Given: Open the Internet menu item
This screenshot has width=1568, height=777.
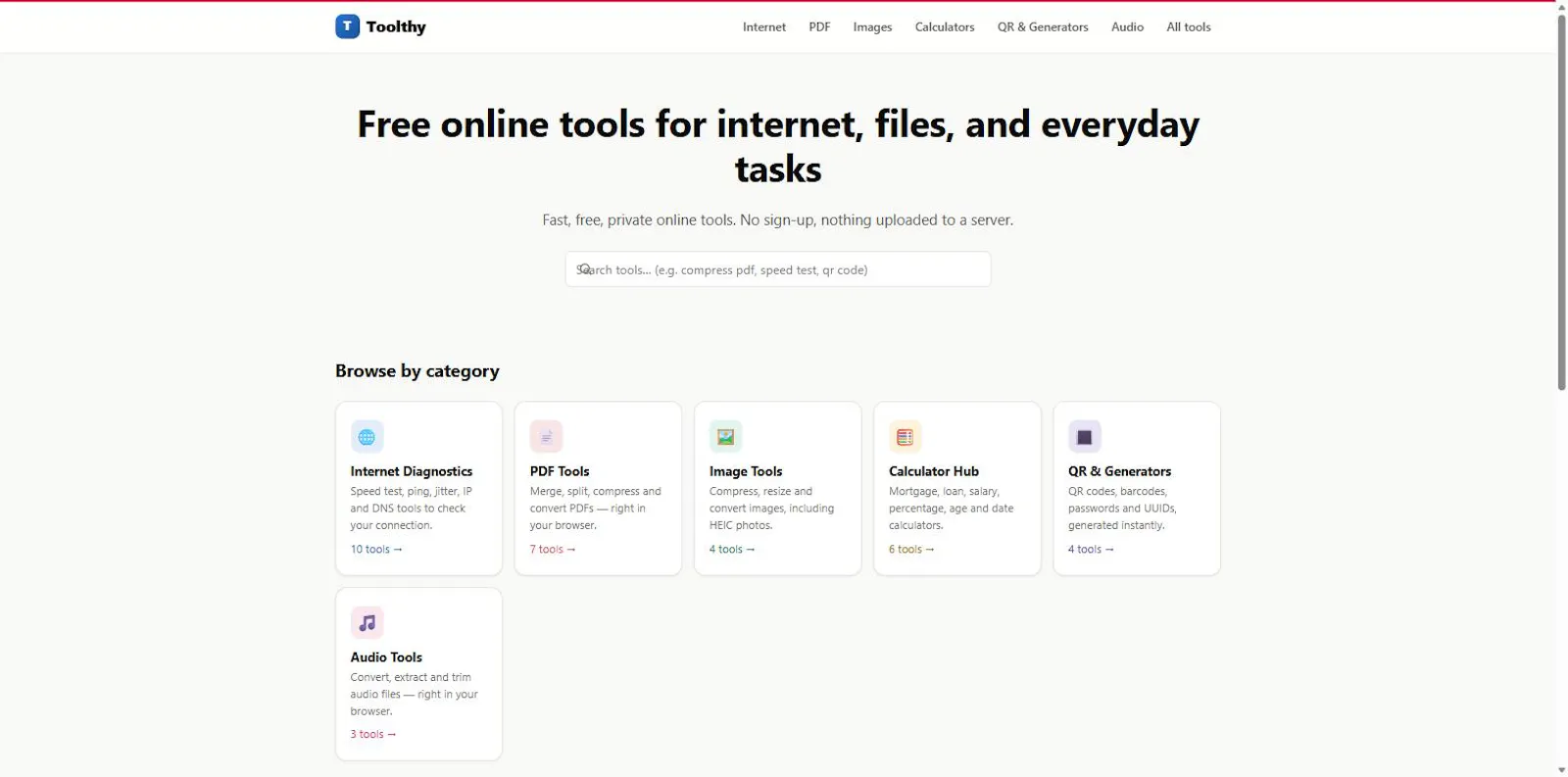Looking at the screenshot, I should pos(764,27).
